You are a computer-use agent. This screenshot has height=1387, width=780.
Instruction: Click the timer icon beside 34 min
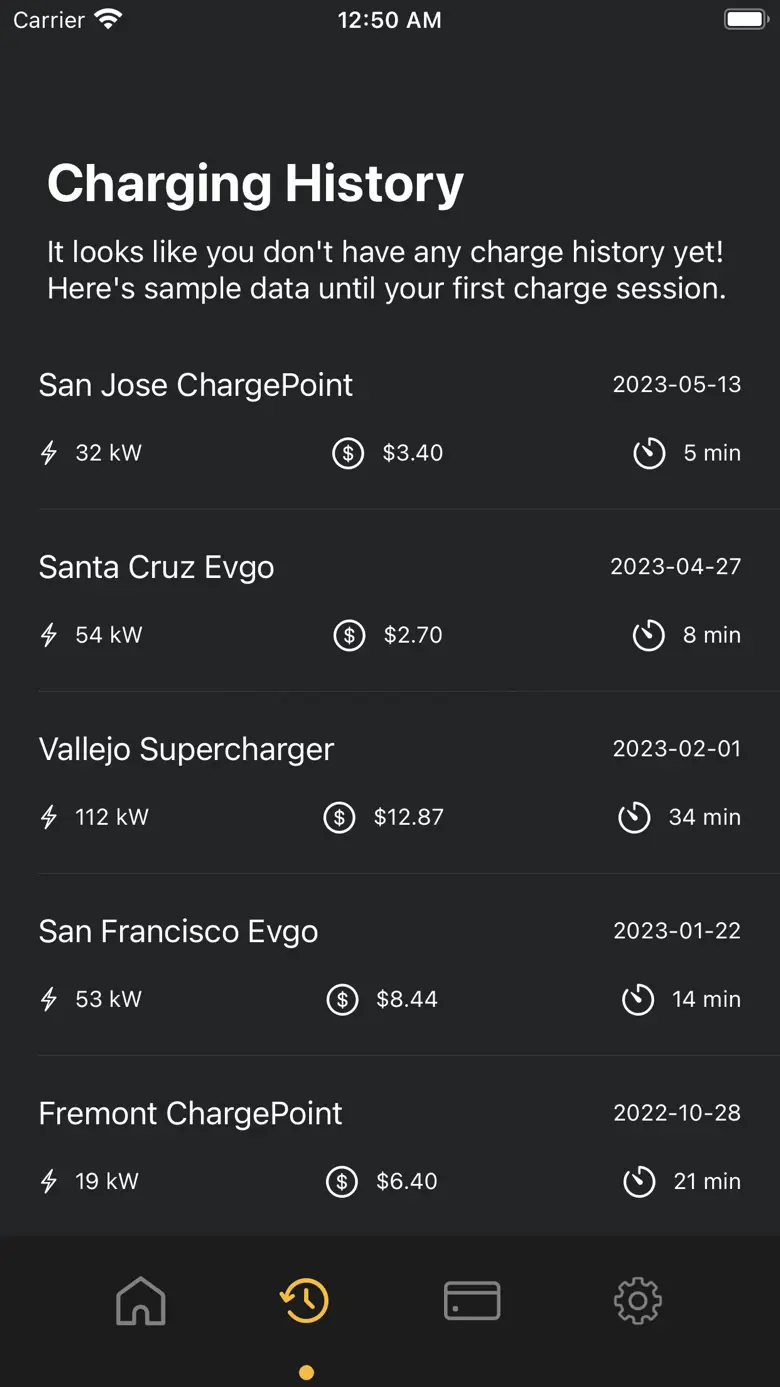tap(634, 817)
